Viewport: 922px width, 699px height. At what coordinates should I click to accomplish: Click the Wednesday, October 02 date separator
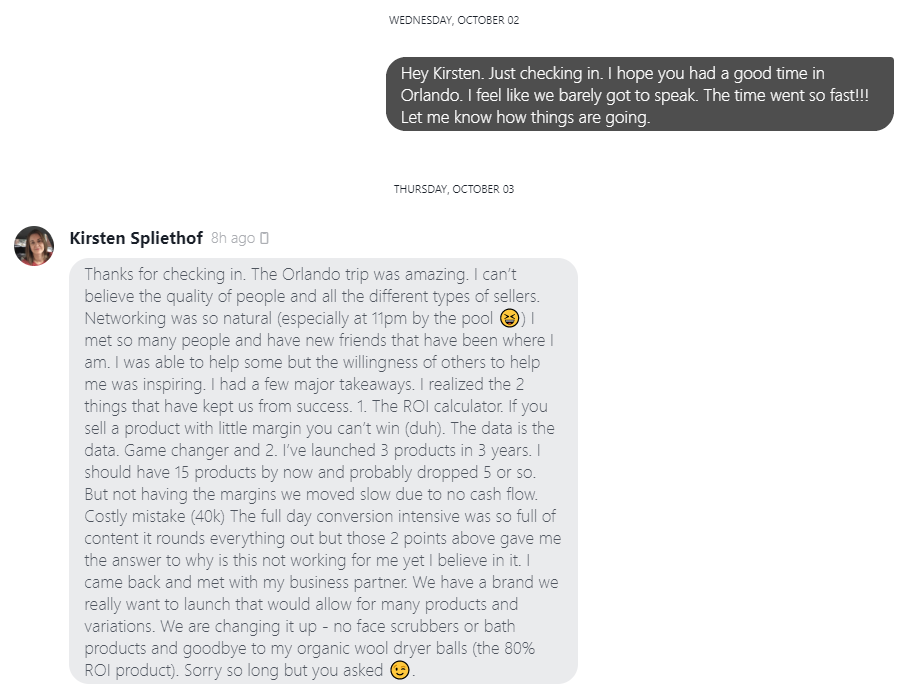(x=454, y=20)
